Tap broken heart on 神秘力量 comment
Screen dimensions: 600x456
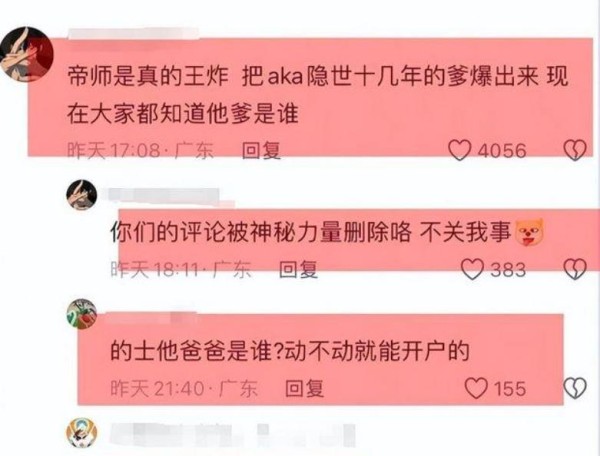tap(575, 269)
